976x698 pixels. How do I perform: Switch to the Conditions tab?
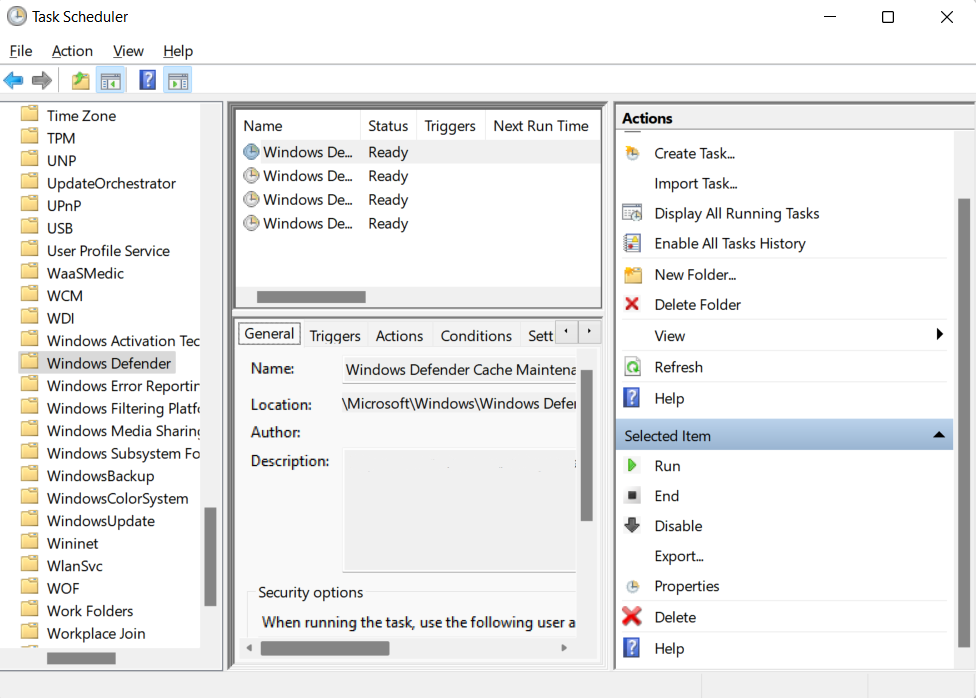(x=476, y=336)
